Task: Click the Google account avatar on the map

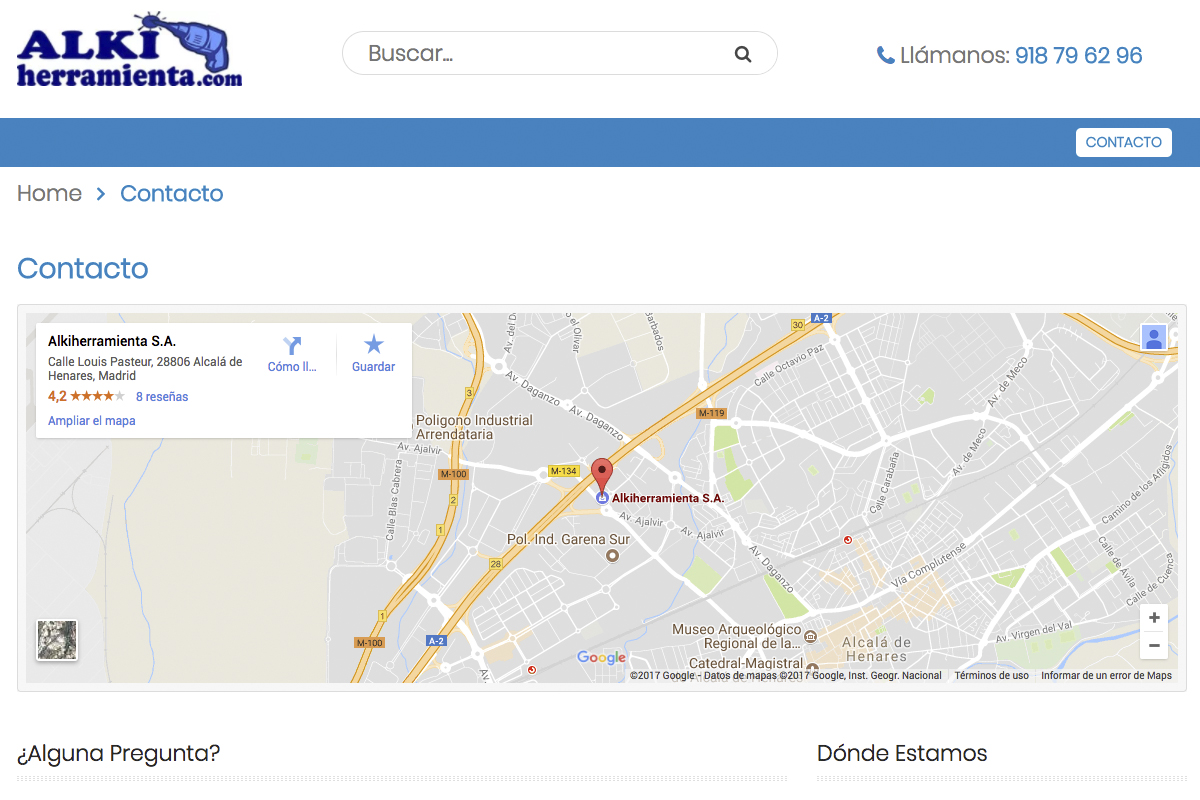Action: click(1154, 337)
